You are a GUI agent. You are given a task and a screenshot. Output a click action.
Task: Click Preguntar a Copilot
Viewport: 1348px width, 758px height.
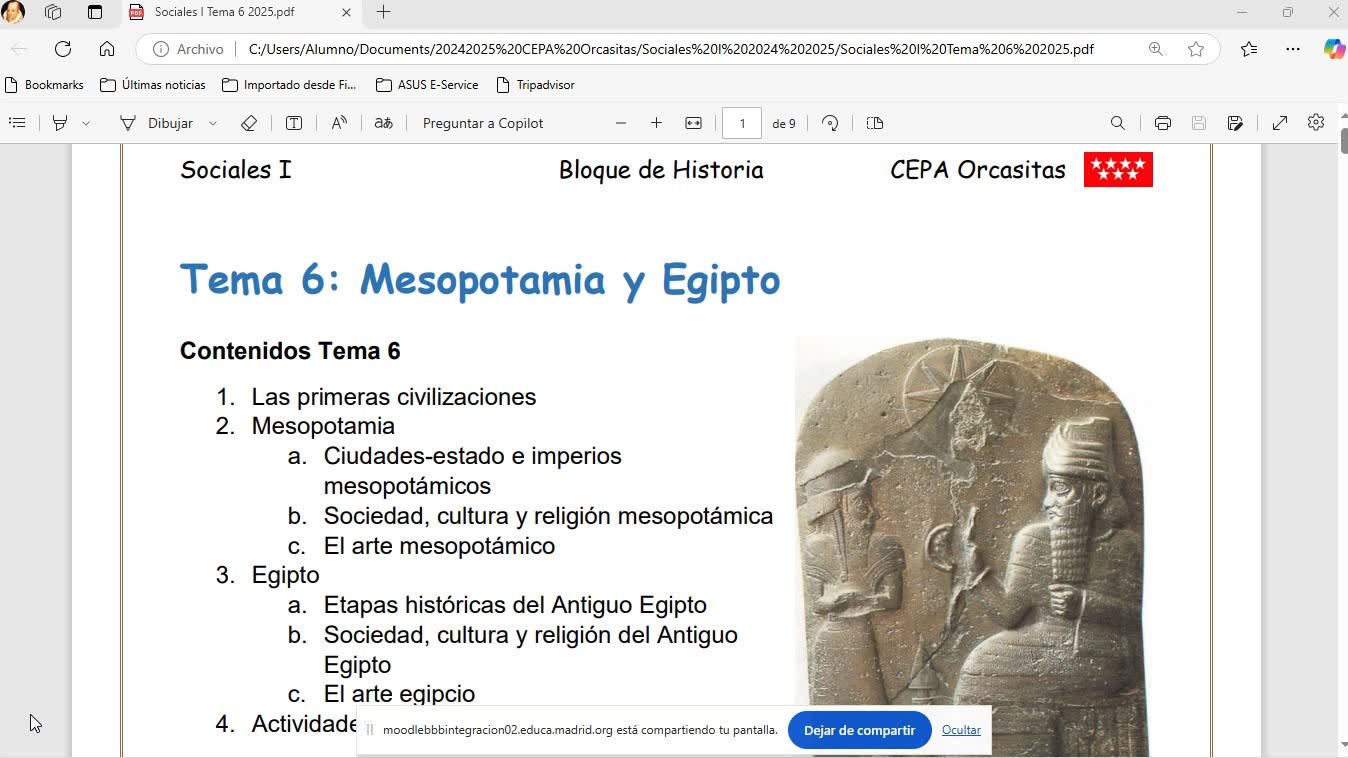coord(482,123)
